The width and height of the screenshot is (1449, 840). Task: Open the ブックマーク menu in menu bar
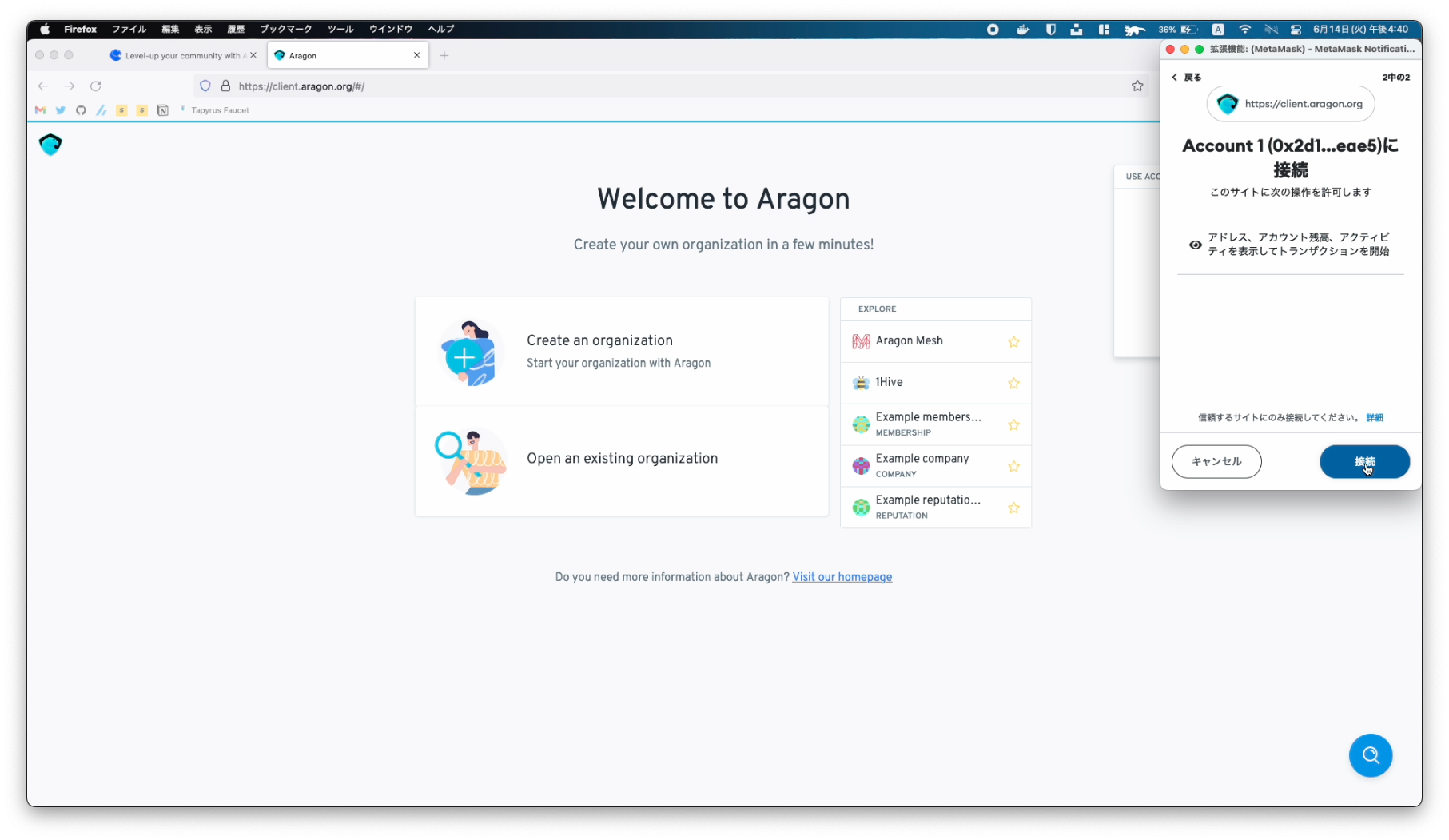[x=285, y=29]
